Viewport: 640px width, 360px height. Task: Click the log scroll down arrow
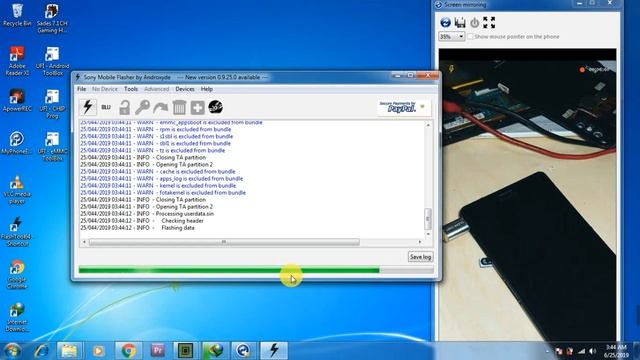pyautogui.click(x=428, y=234)
